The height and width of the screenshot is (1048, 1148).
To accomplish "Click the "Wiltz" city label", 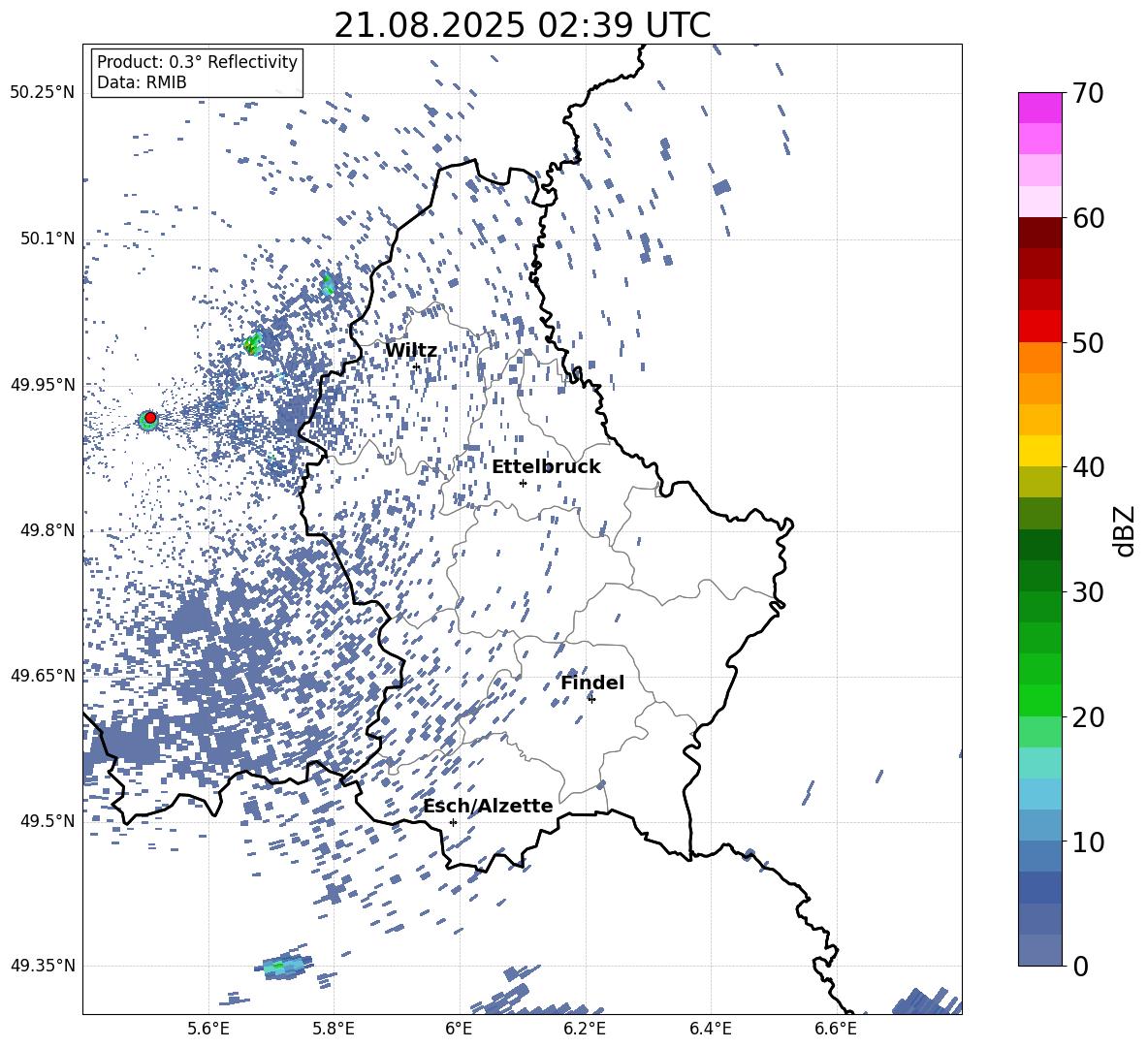I will 411,351.
